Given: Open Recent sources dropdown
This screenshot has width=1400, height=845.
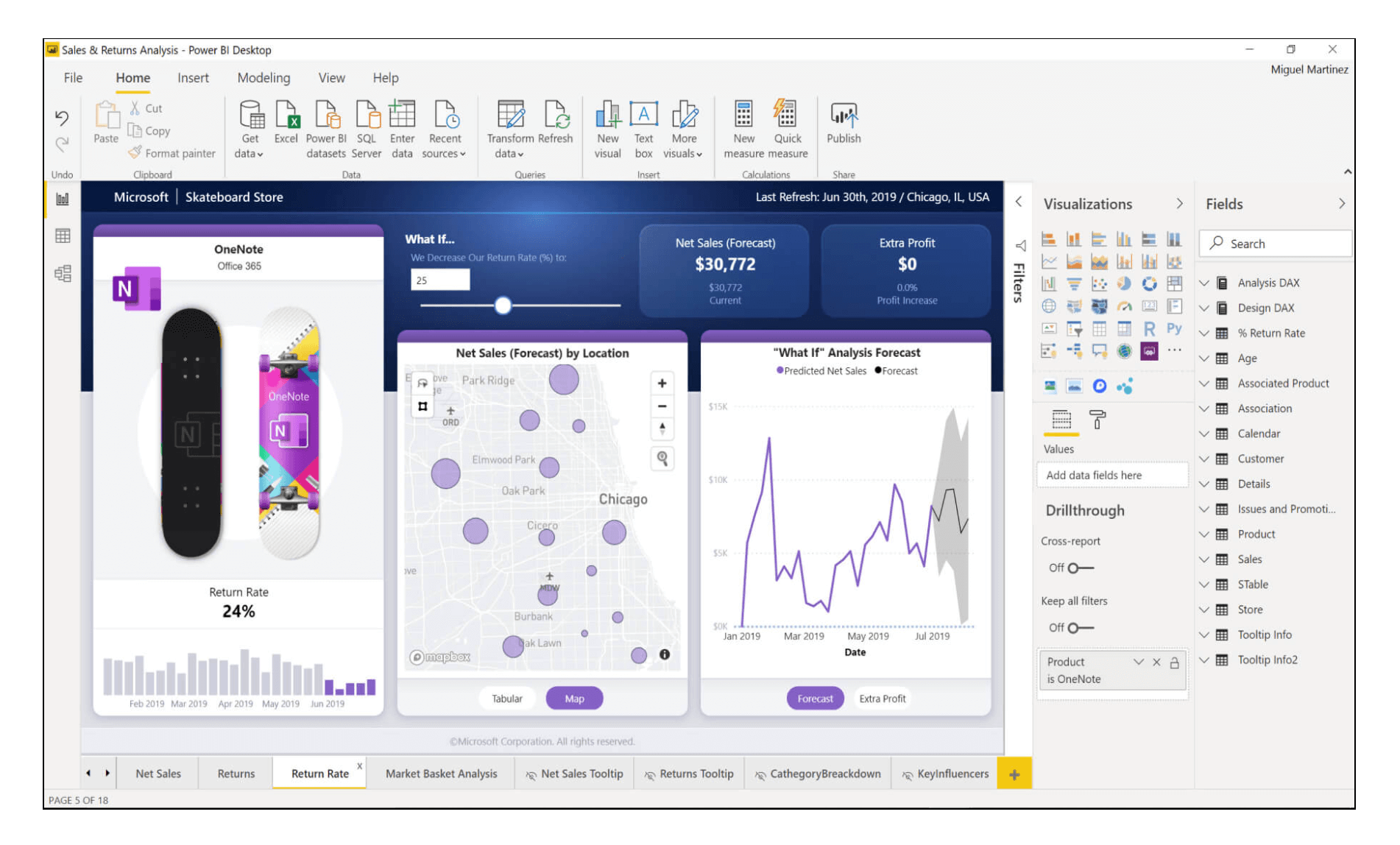Looking at the screenshot, I should click(x=445, y=130).
